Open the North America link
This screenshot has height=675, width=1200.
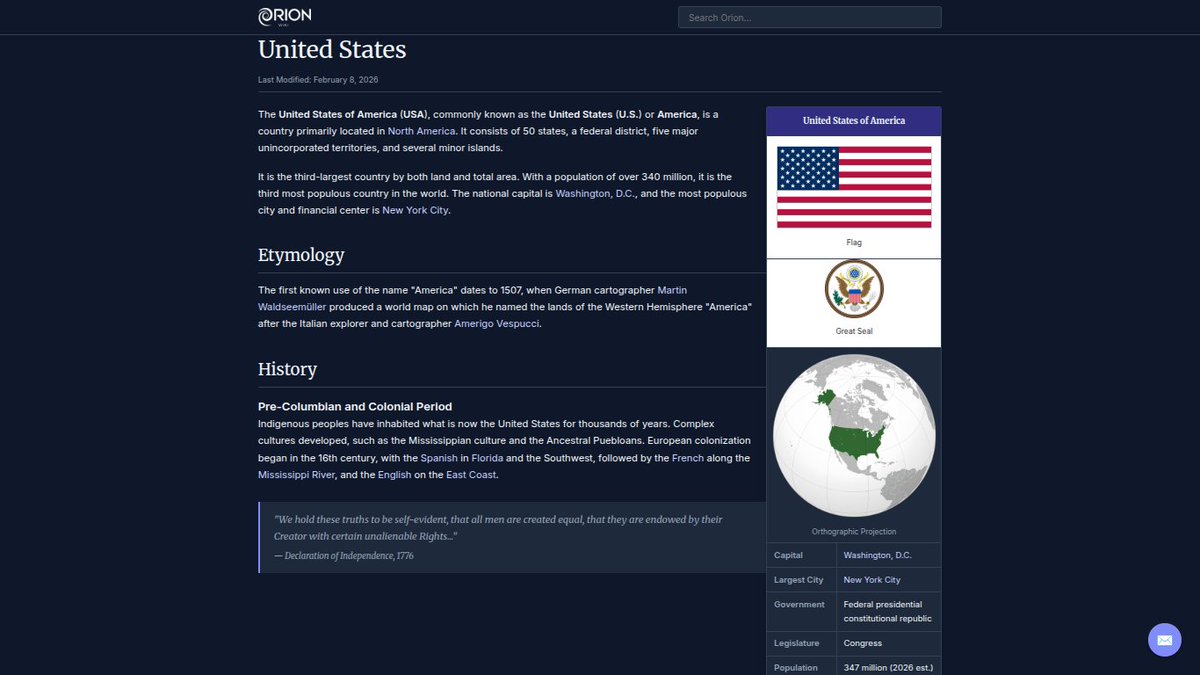coord(422,131)
